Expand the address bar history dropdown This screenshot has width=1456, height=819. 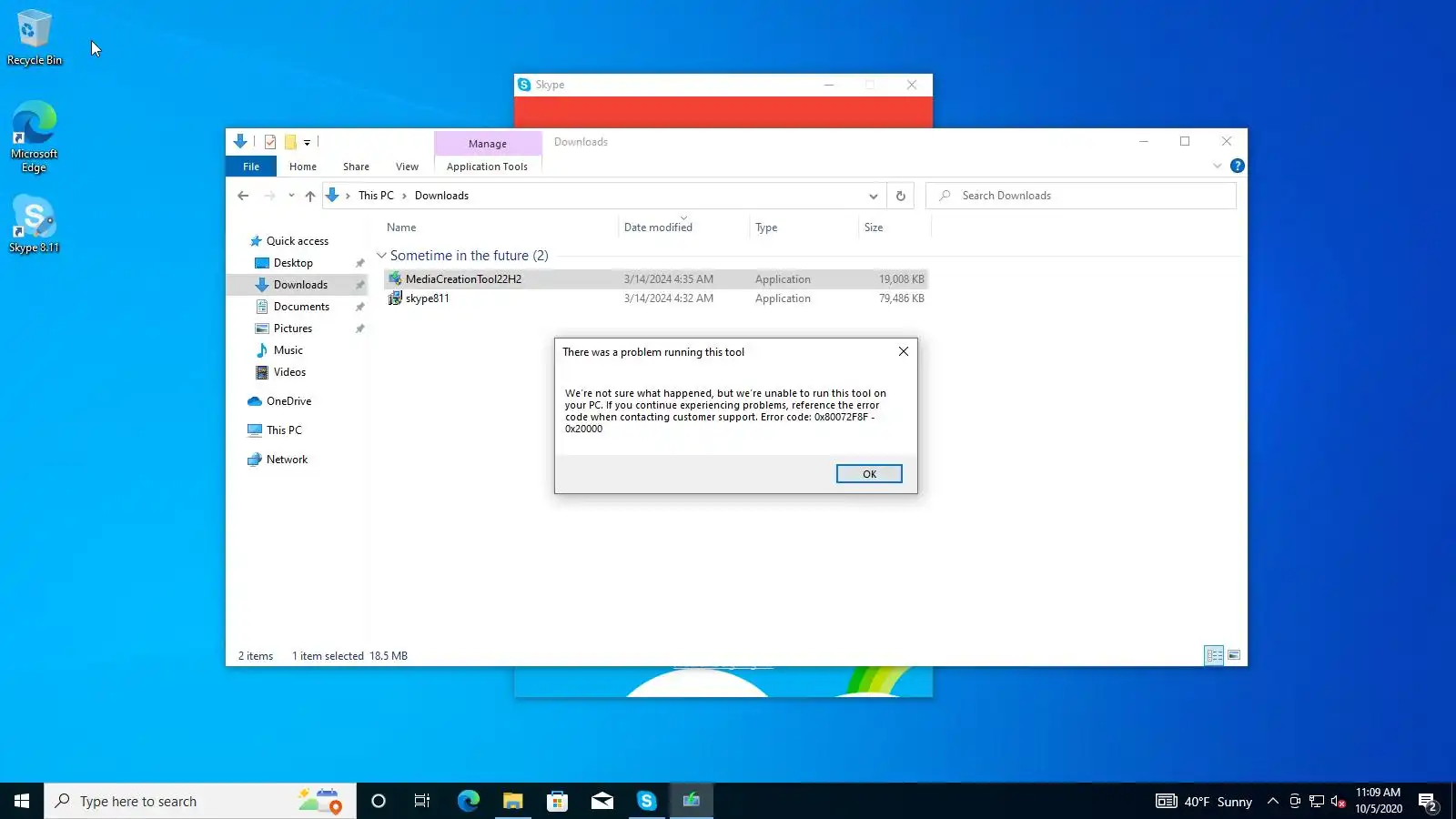coord(873,196)
